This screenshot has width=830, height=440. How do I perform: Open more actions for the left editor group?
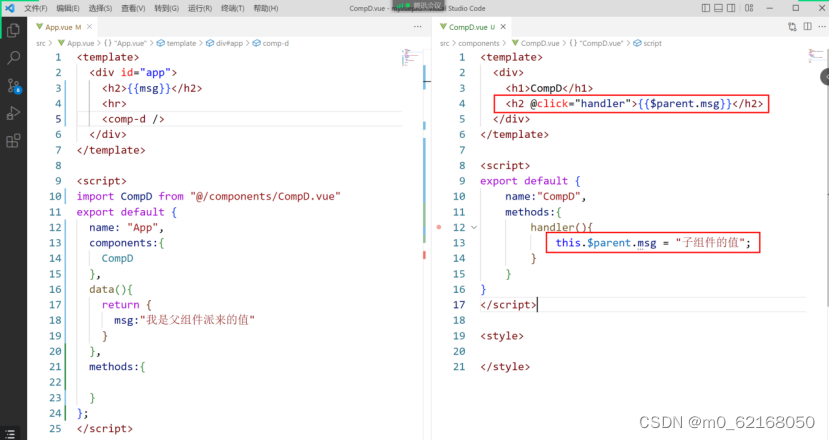[x=418, y=26]
